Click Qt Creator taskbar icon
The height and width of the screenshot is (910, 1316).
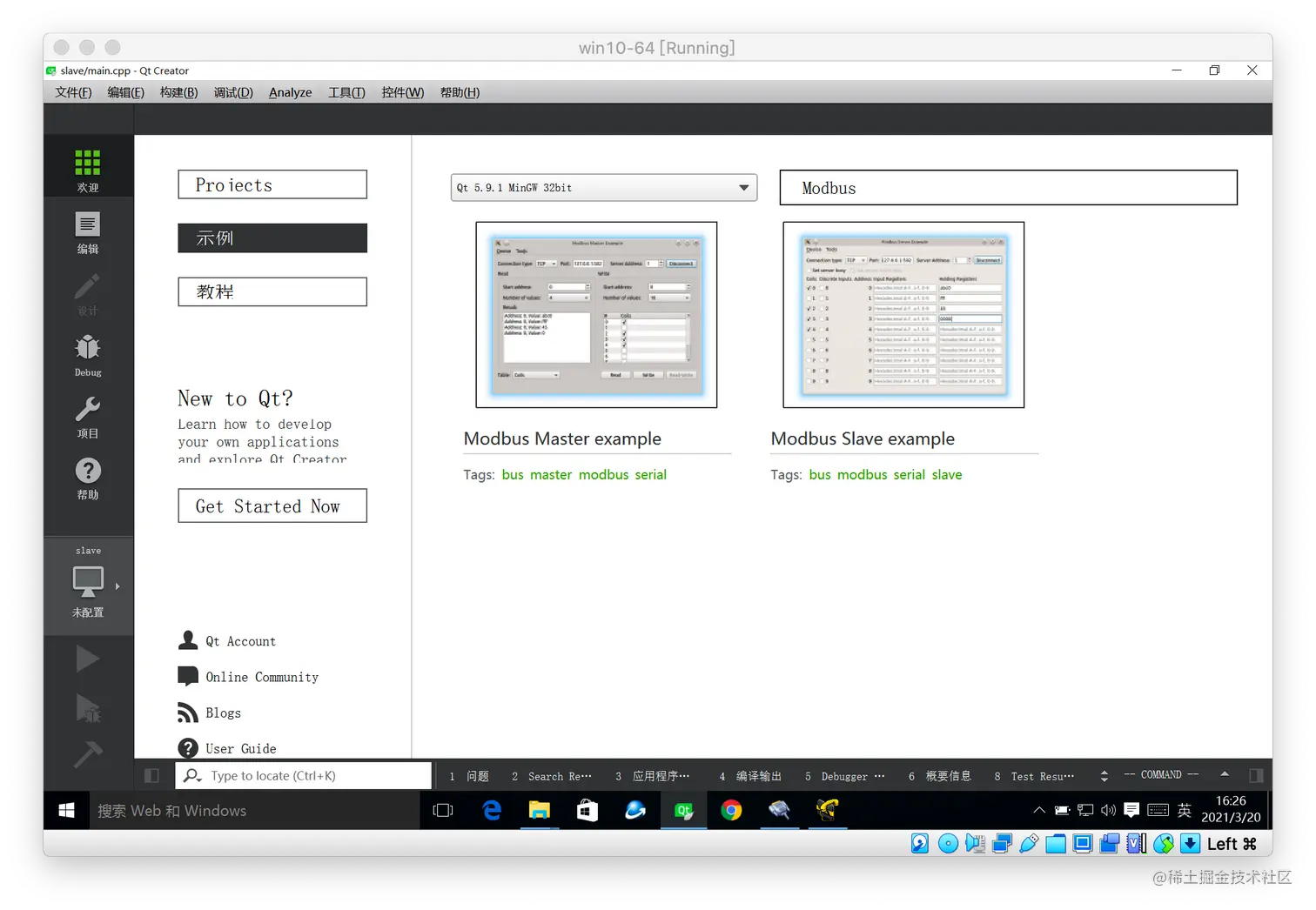(684, 811)
